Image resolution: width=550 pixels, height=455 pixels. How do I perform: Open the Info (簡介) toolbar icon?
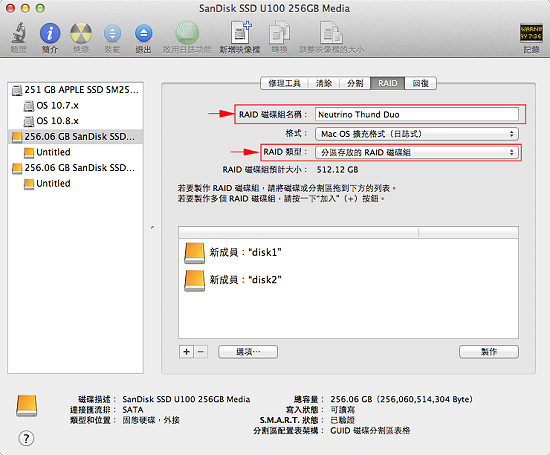[x=50, y=33]
